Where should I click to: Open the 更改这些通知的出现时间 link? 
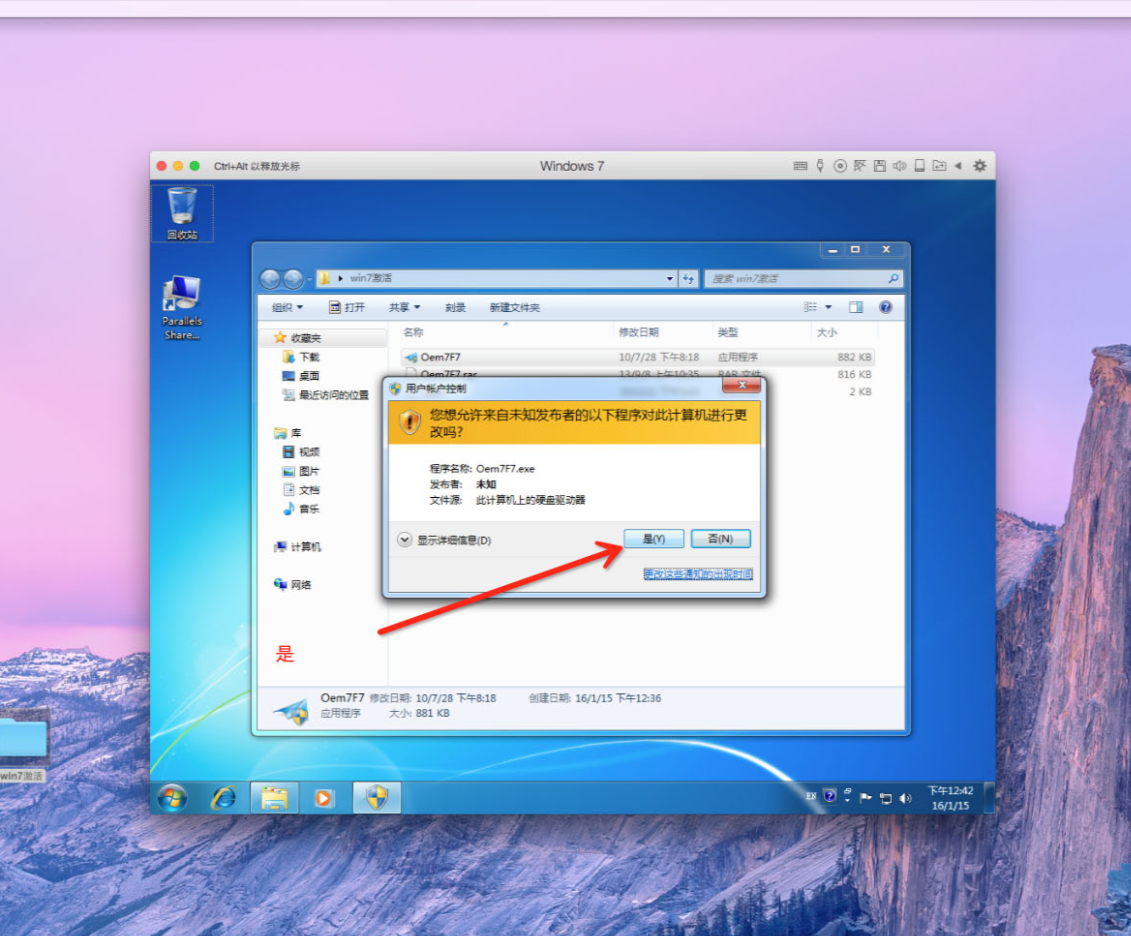coord(697,574)
